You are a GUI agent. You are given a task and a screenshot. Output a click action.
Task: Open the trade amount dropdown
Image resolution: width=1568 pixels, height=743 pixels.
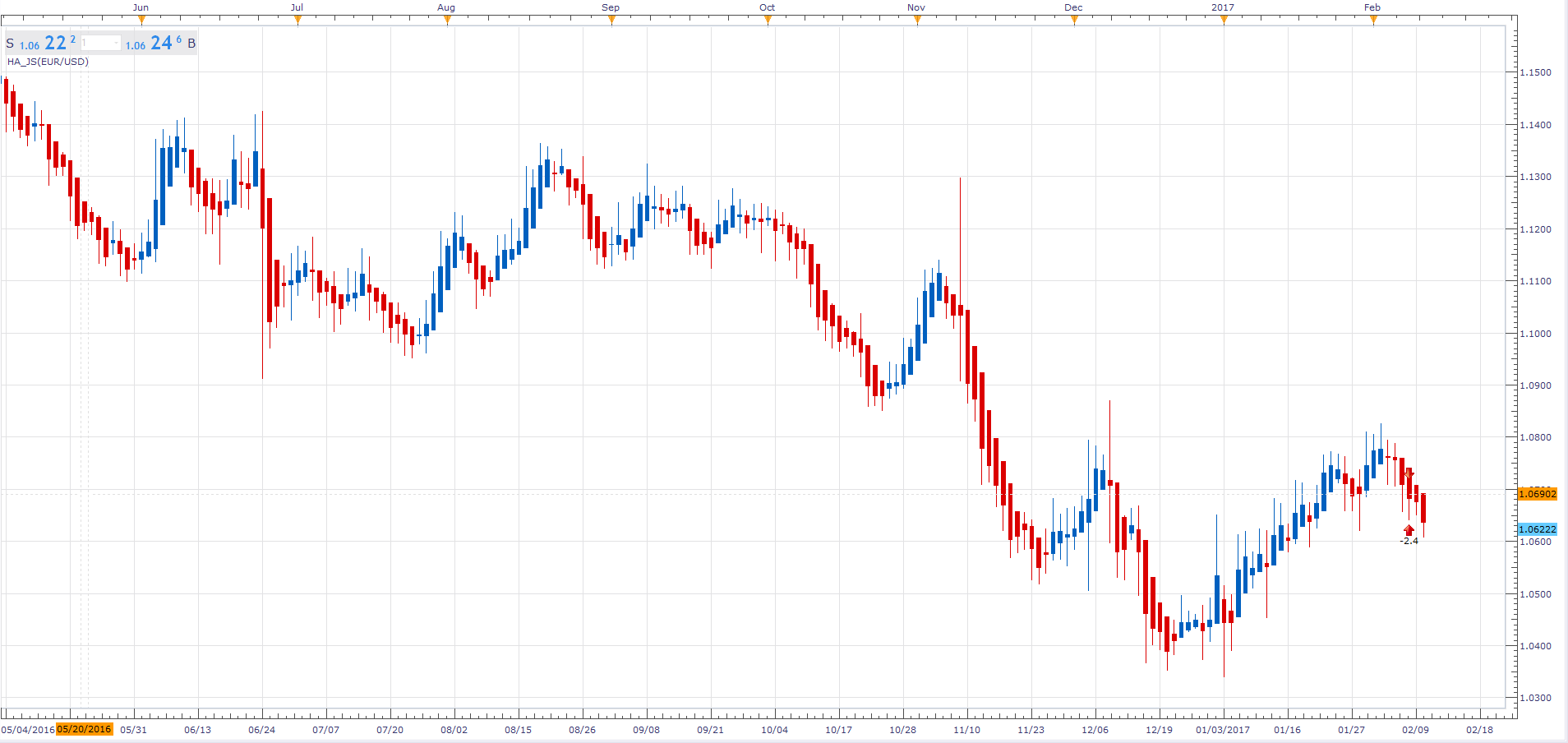(x=100, y=43)
